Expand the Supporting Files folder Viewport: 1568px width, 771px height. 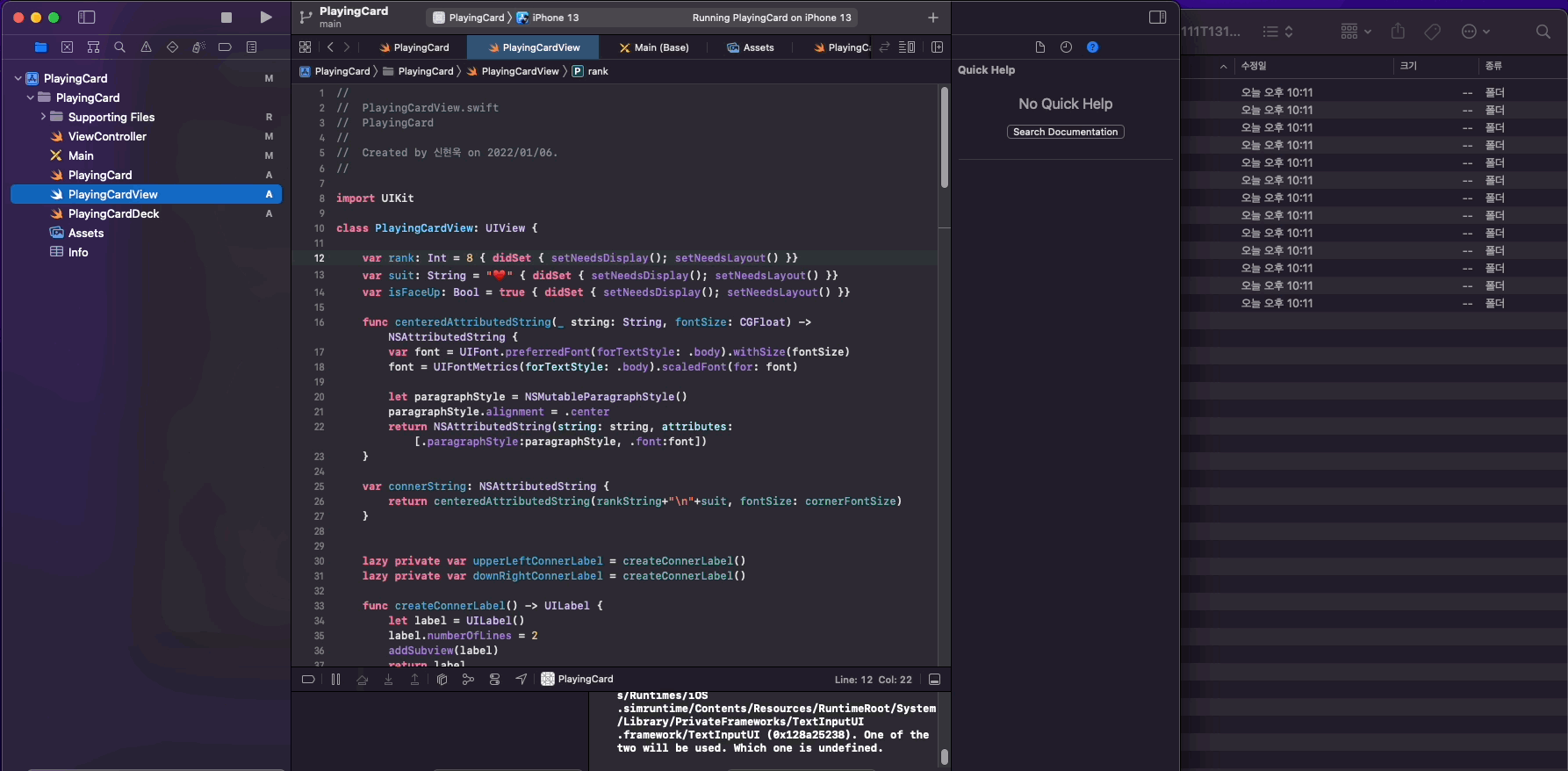tap(43, 117)
